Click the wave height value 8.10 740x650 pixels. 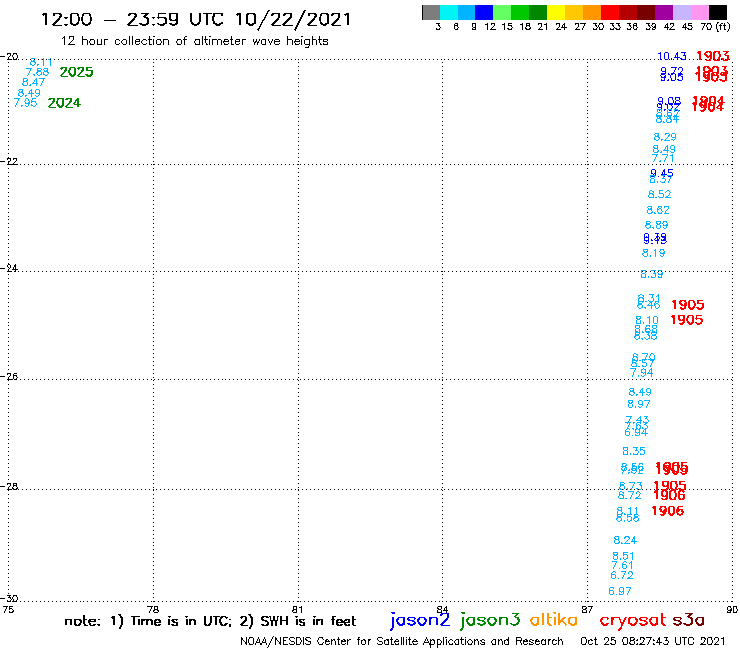click(647, 320)
